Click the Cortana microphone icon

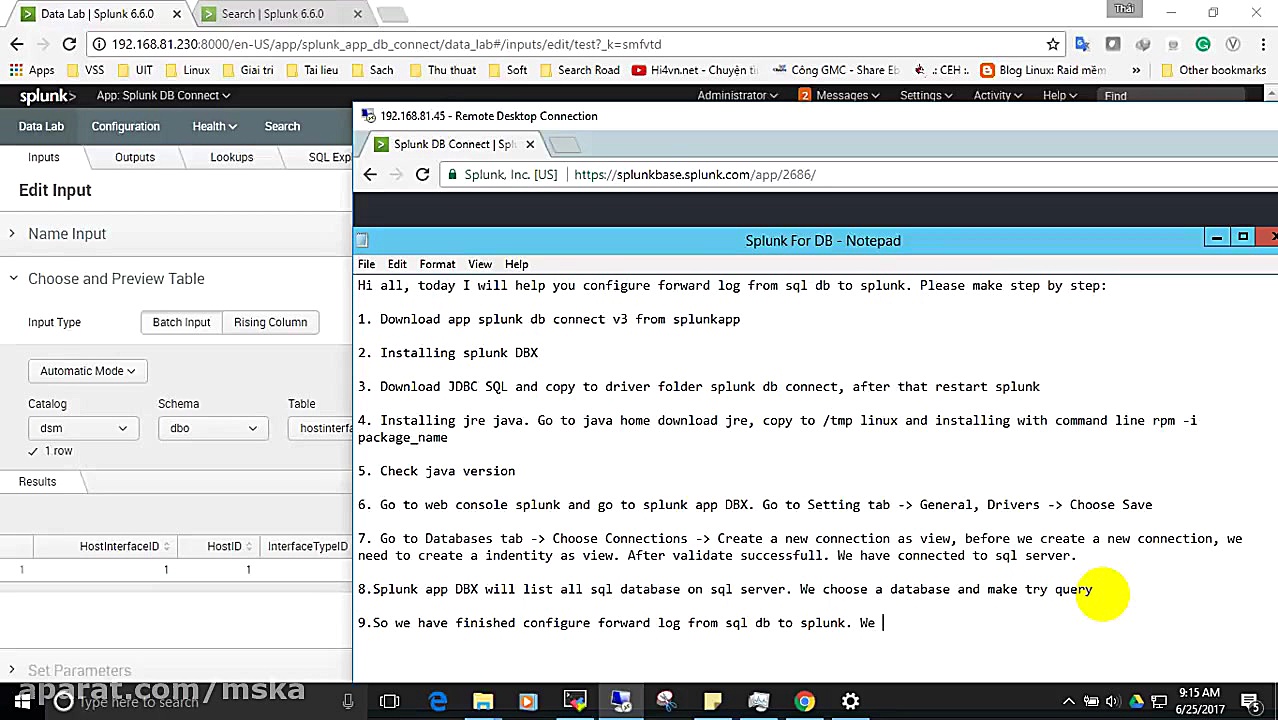click(x=348, y=702)
